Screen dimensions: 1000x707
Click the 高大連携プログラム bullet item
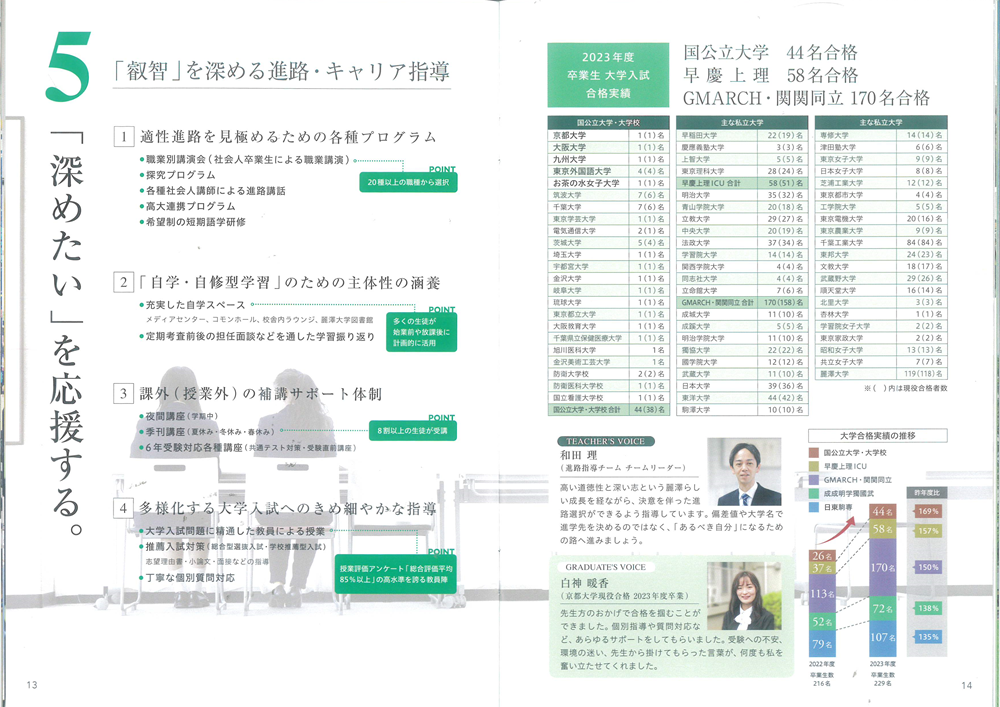[x=187, y=206]
